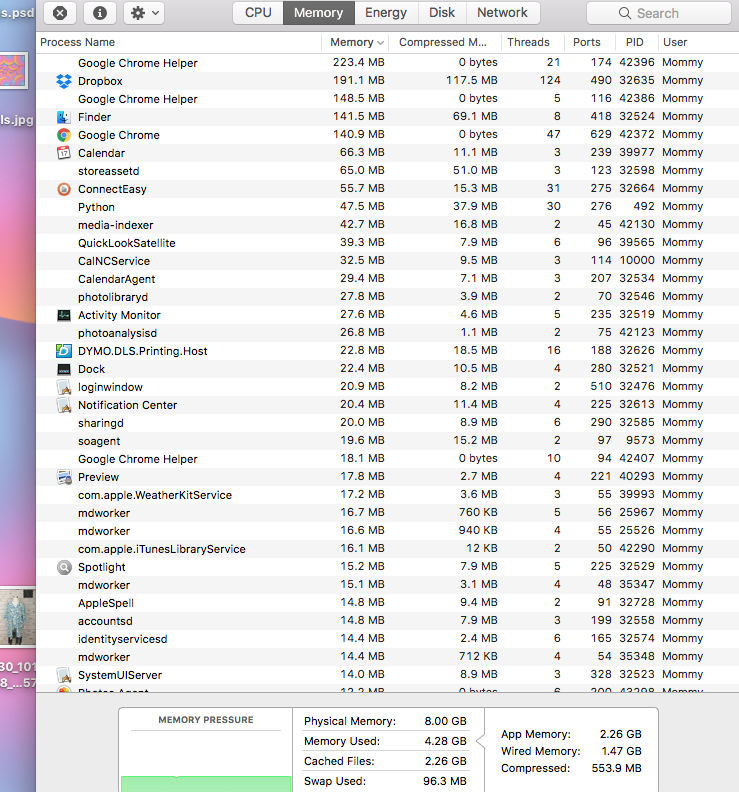The height and width of the screenshot is (792, 739).
Task: Select com.apple.iTunesLibraryService row
Action: point(387,549)
